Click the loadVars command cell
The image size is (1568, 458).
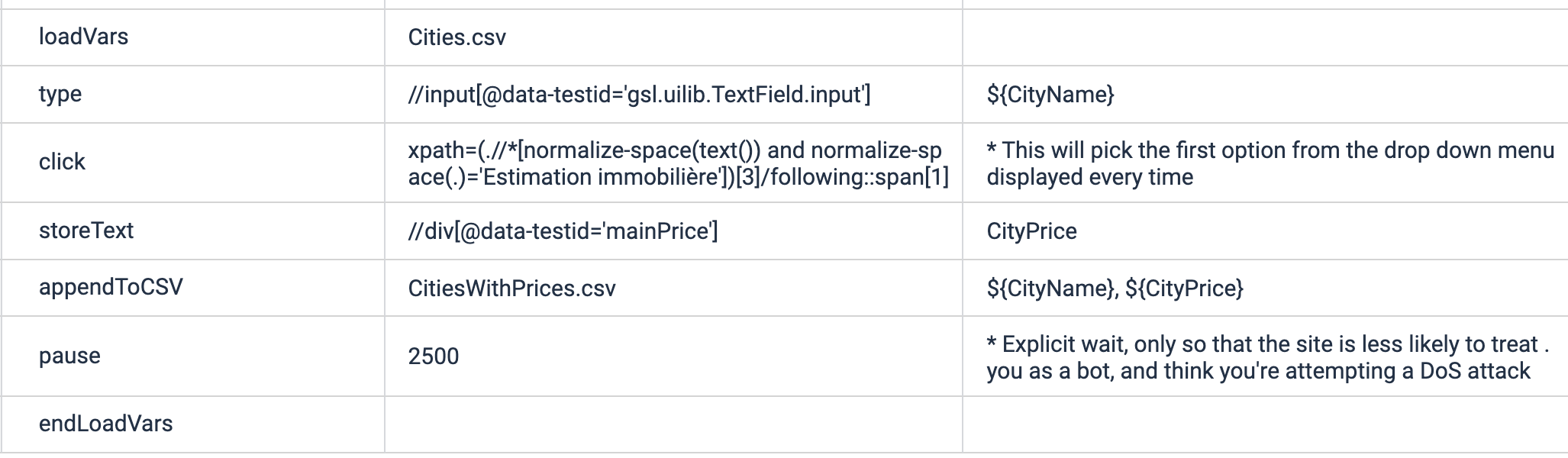coord(83,37)
